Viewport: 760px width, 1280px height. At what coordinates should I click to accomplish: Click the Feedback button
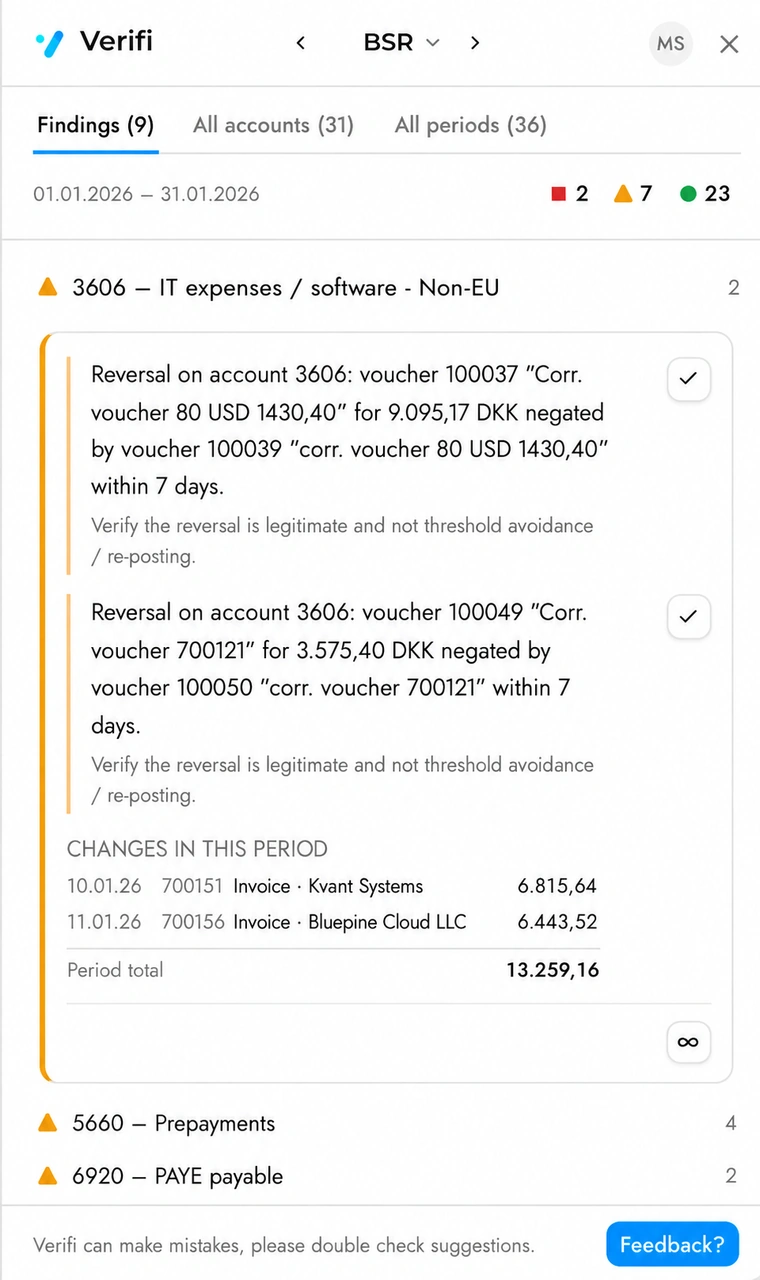pyautogui.click(x=672, y=1245)
